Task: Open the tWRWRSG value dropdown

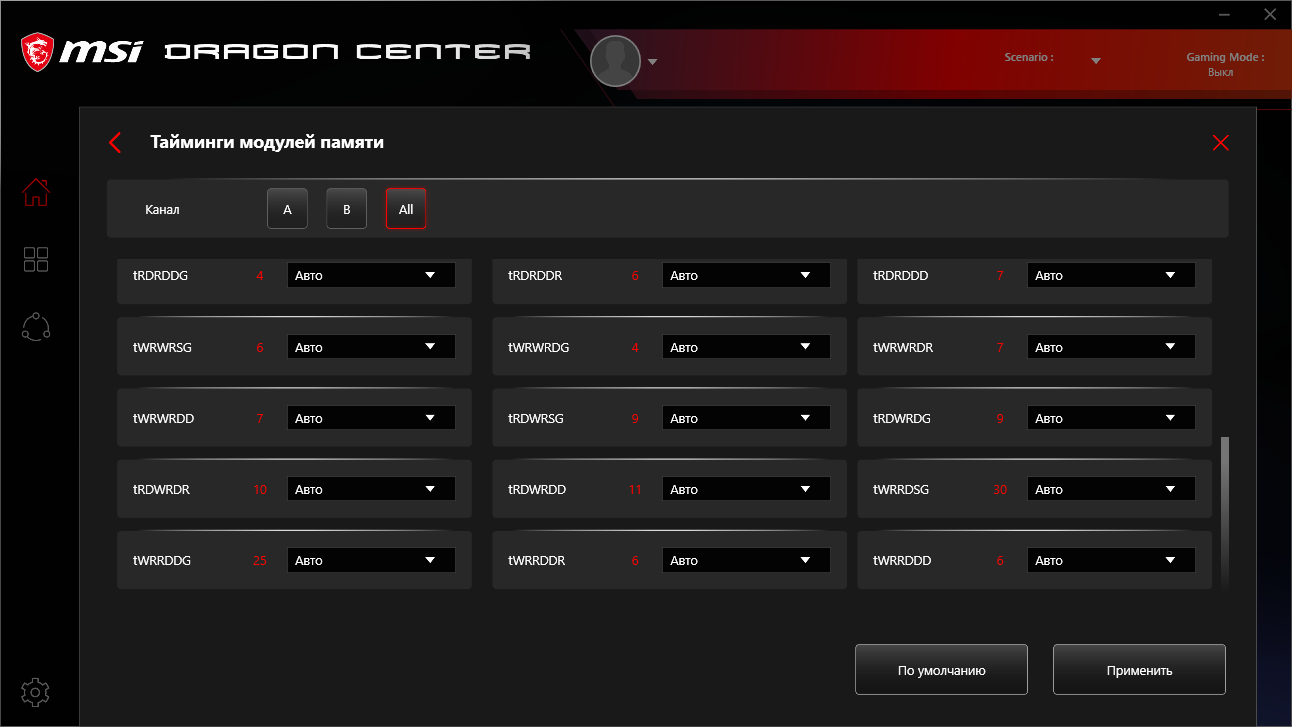Action: (x=371, y=347)
